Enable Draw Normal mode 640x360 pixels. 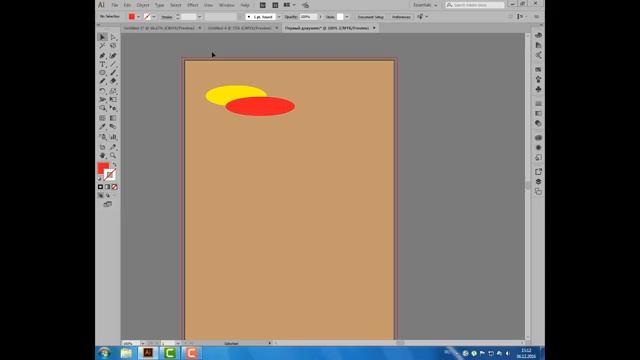[x=100, y=196]
